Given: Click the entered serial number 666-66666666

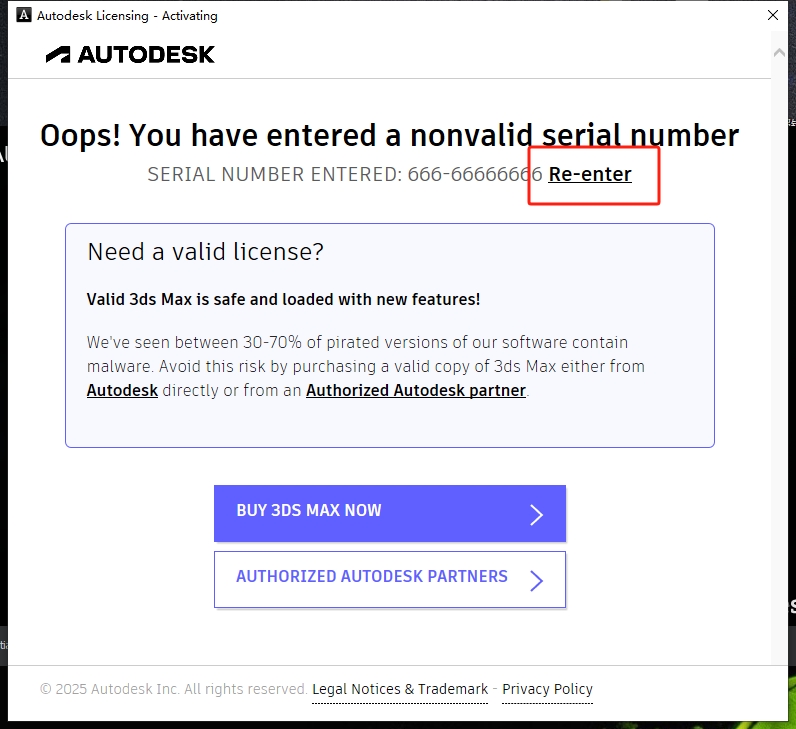Looking at the screenshot, I should click(x=474, y=175).
